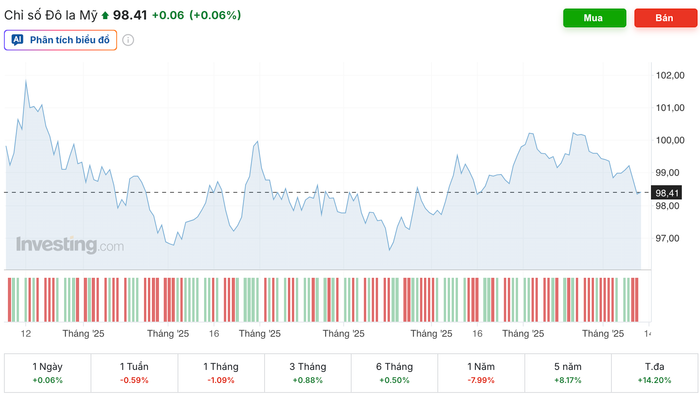Image resolution: width=700 pixels, height=395 pixels.
Task: Select the 1 Tháng timeframe tab
Action: click(x=221, y=373)
